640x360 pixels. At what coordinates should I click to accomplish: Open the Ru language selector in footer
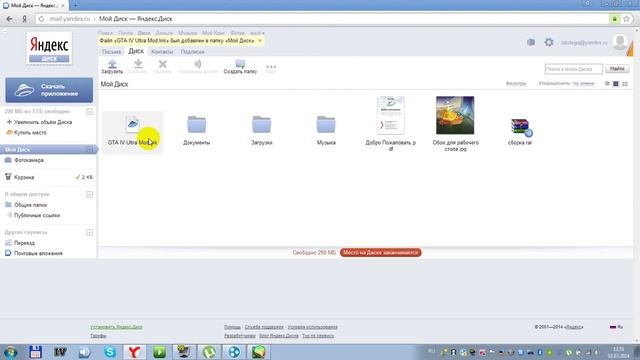pos(616,327)
